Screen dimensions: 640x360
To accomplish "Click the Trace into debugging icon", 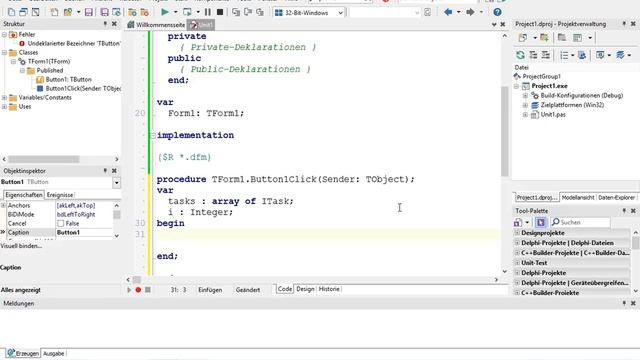I will (236, 12).
